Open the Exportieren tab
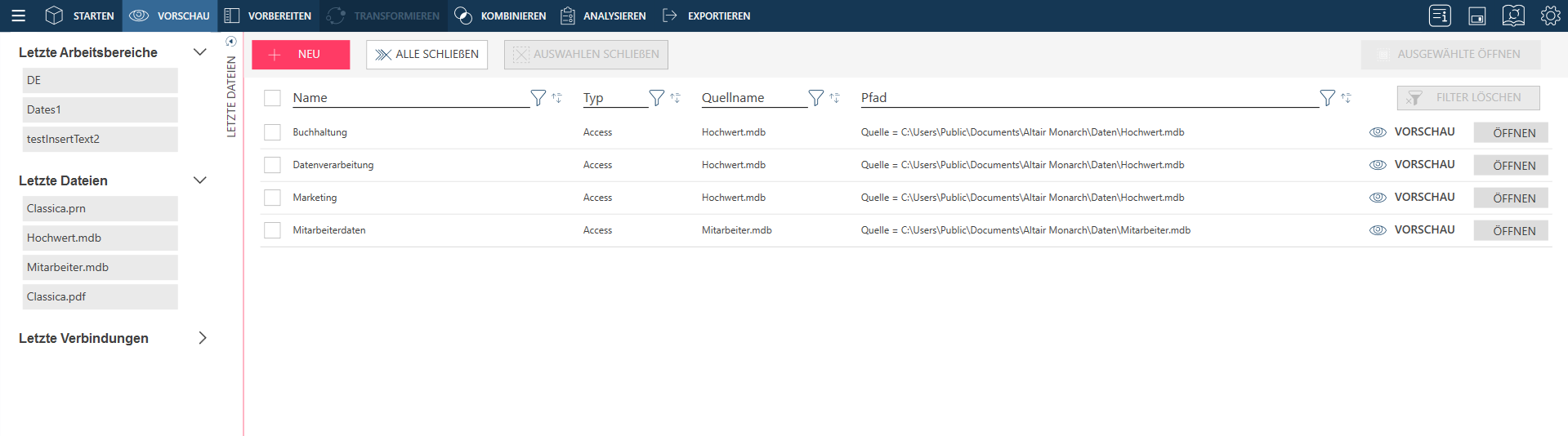1568x436 pixels. pos(706,16)
